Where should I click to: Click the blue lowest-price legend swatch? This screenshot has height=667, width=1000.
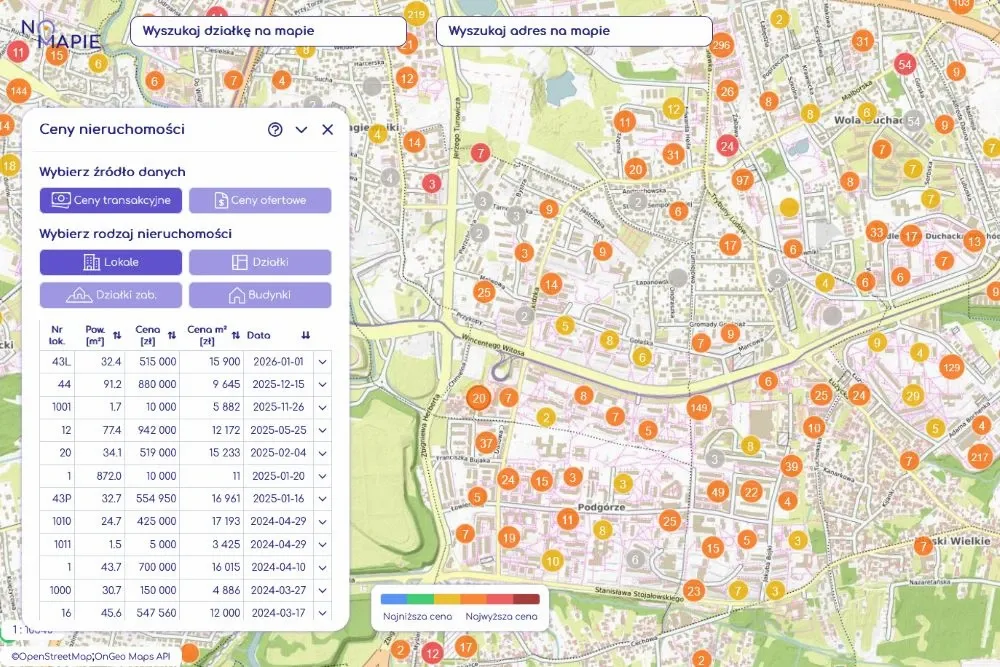(x=393, y=599)
